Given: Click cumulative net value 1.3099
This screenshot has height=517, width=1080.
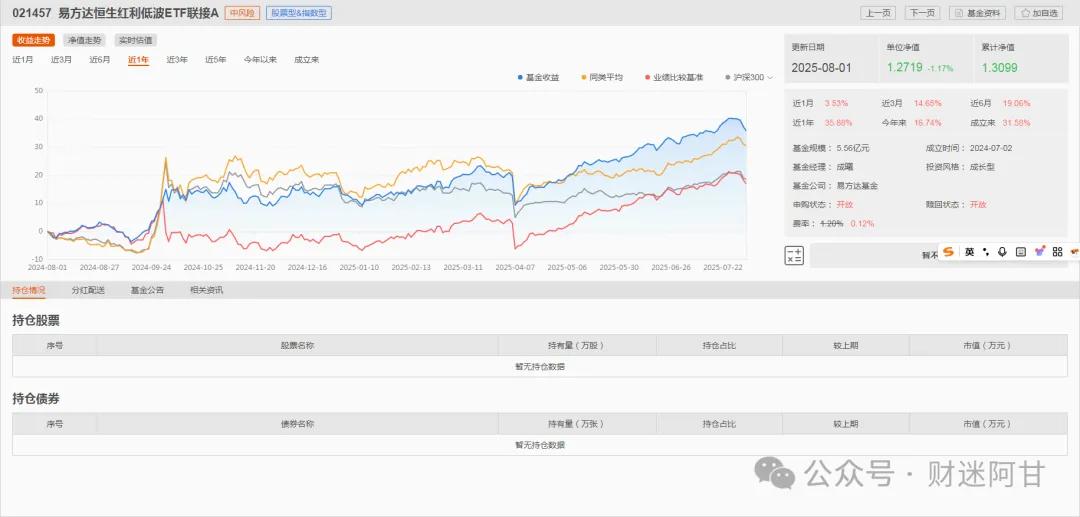Looking at the screenshot, I should coord(999,67).
